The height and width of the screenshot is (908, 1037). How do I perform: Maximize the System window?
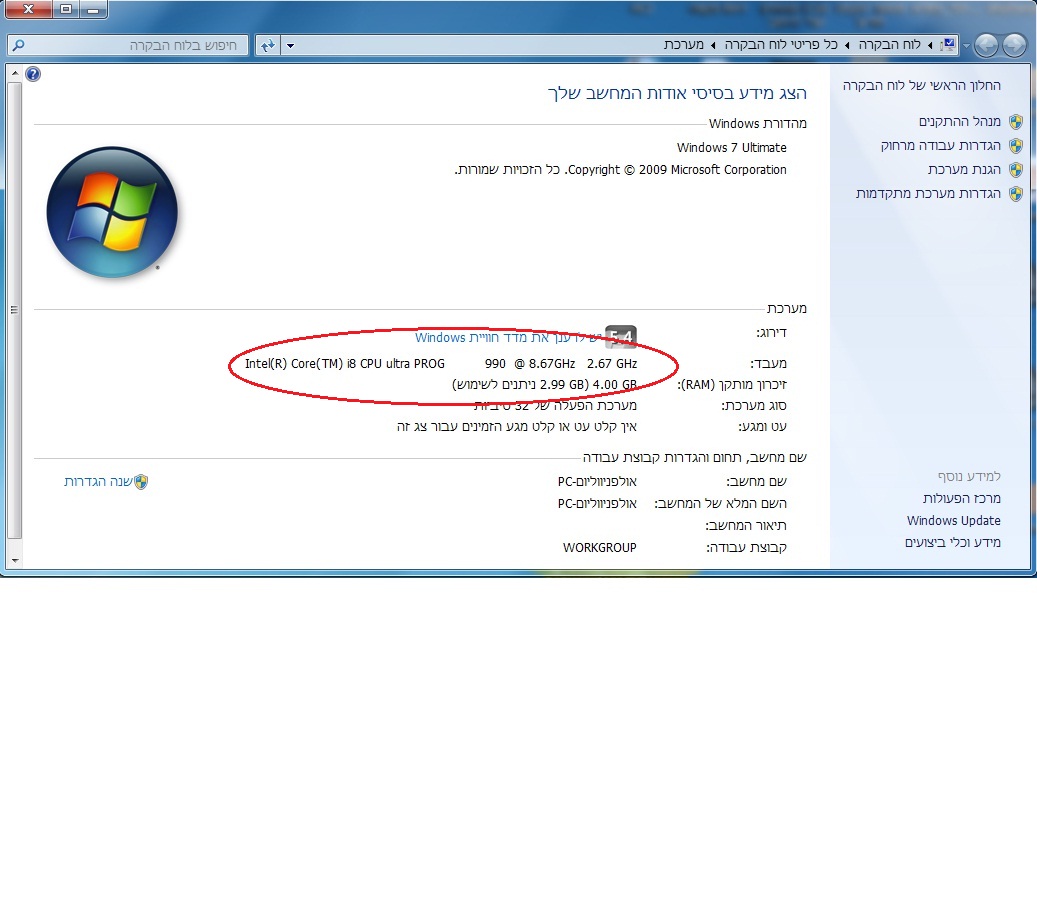click(65, 9)
